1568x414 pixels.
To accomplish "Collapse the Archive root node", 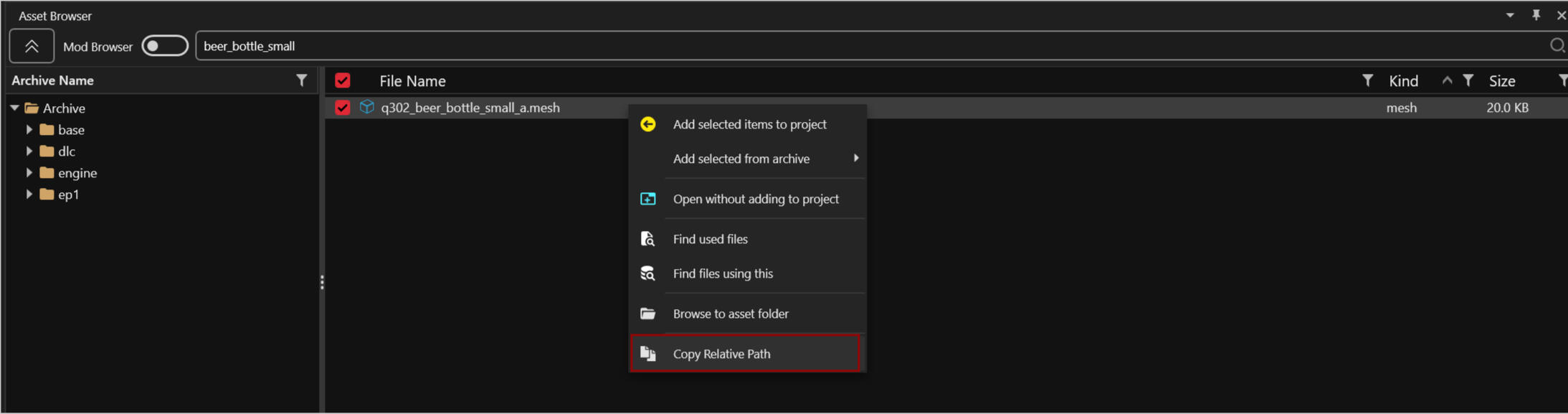I will [x=14, y=108].
